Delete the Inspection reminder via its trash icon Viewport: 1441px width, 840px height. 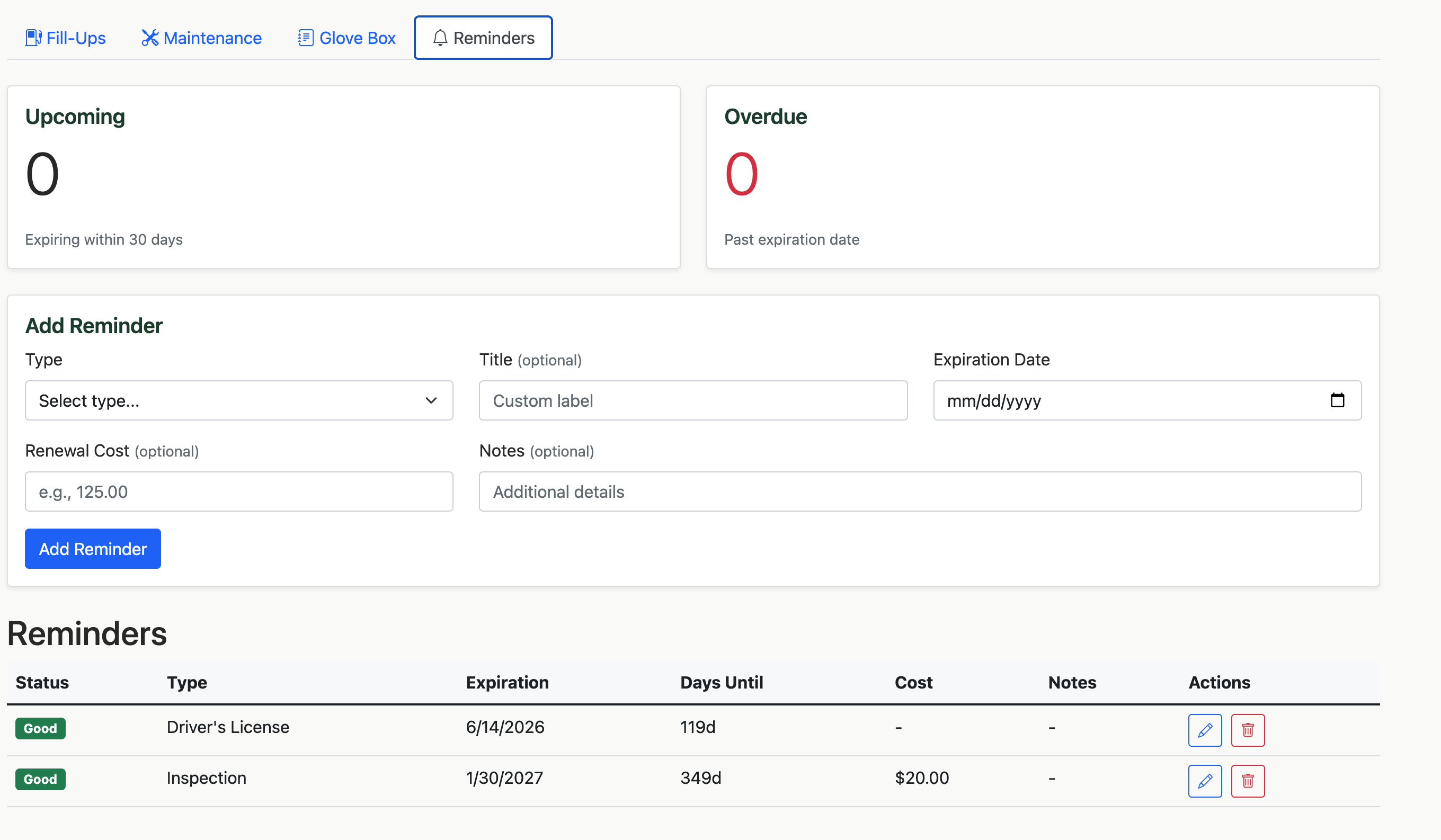point(1248,781)
